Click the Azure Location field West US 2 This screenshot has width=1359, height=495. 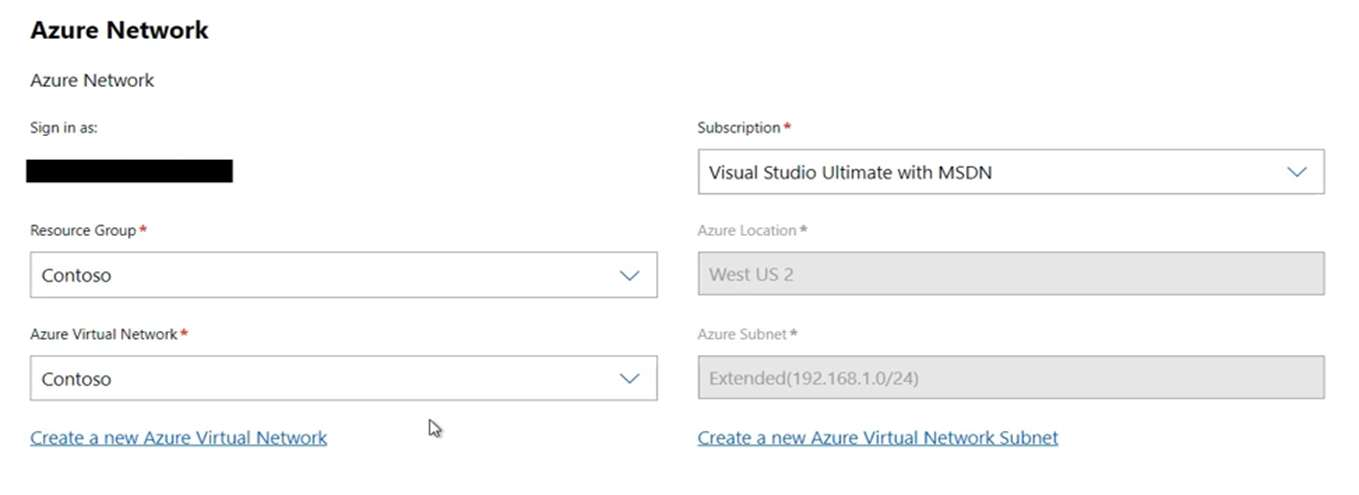[x=1010, y=274]
